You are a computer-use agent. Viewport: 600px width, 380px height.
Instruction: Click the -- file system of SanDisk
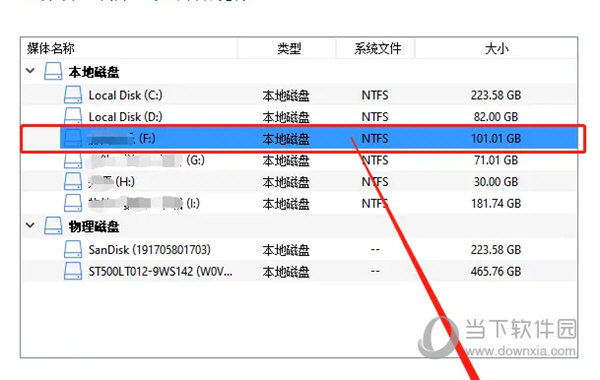375,250
